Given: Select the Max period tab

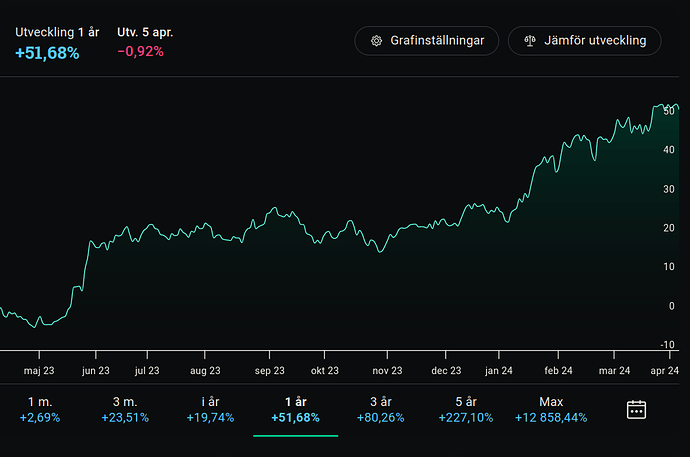Looking at the screenshot, I should (x=551, y=409).
